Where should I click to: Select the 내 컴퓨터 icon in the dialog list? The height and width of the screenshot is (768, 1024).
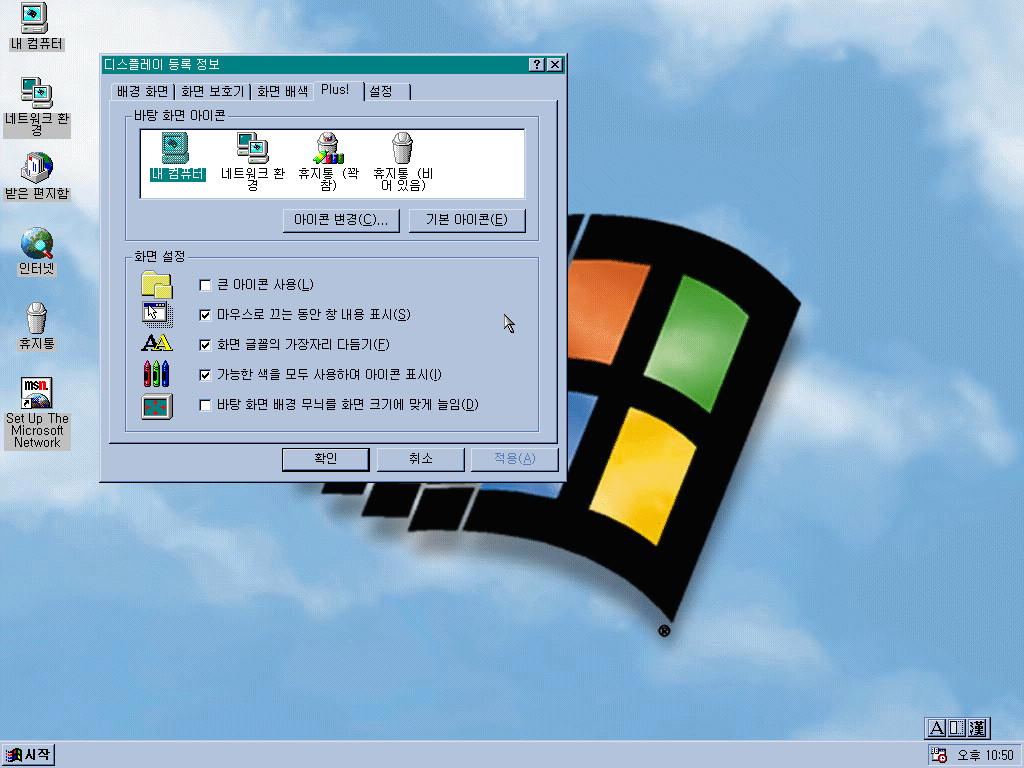(177, 156)
